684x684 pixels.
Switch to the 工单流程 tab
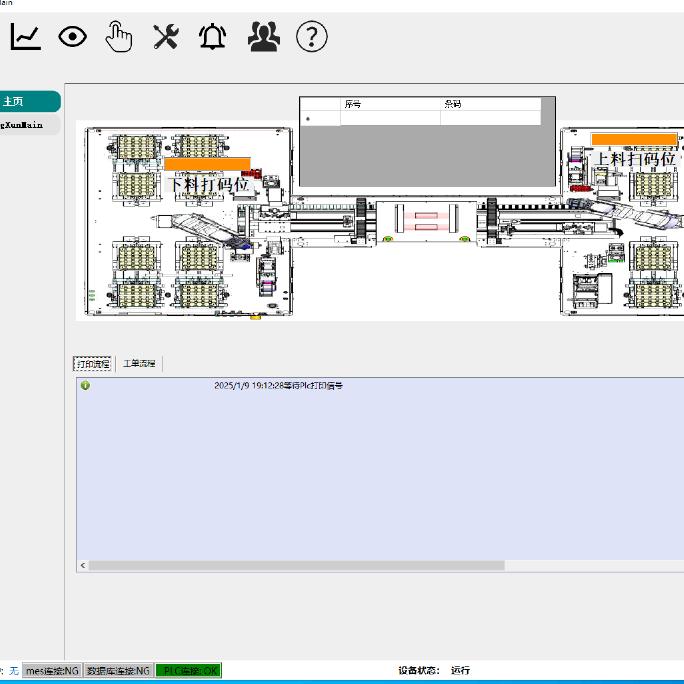coord(139,364)
